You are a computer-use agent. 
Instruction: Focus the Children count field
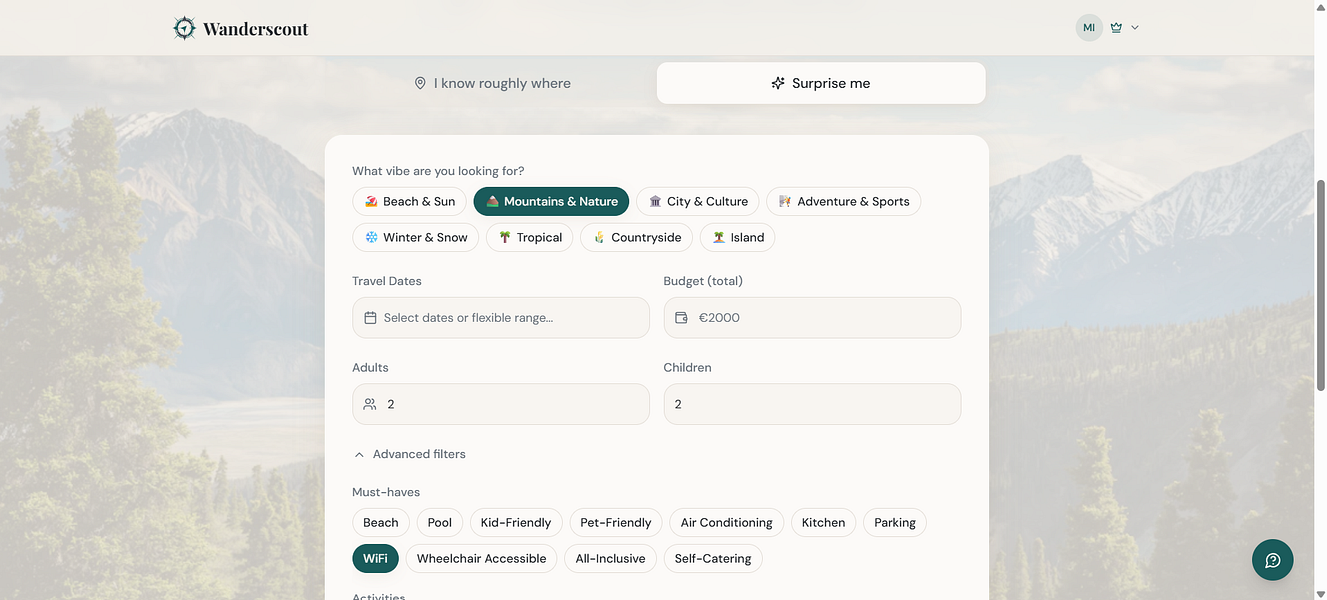coord(812,404)
